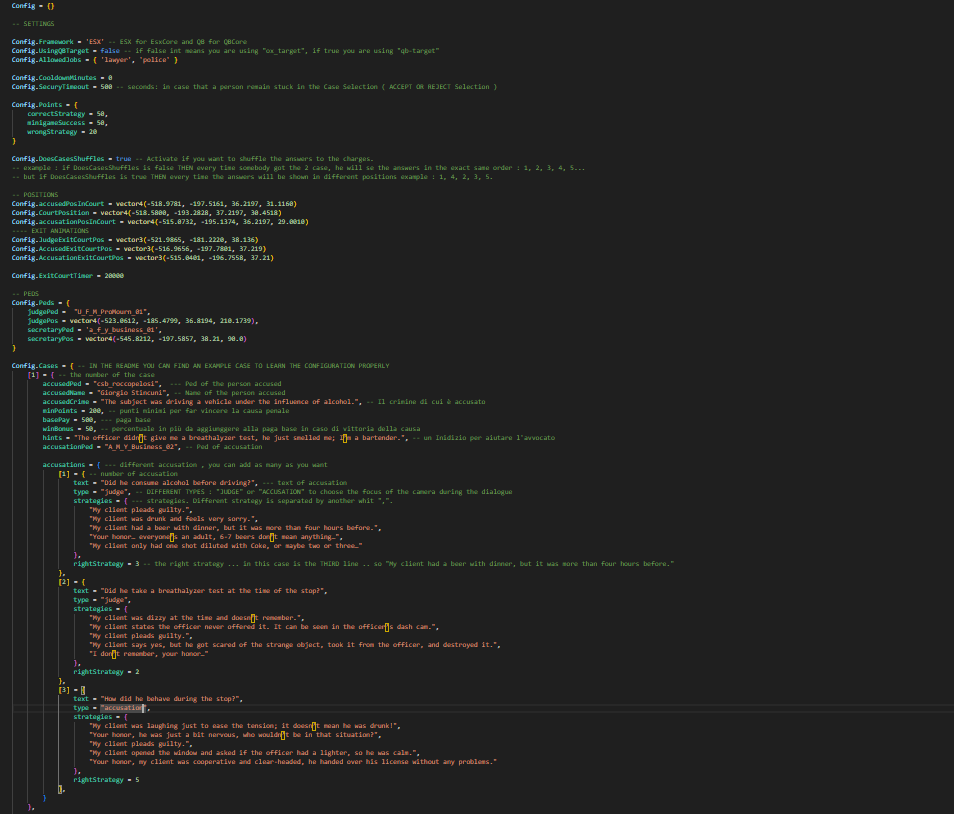Click "Did he consume alcohol before driving?" text
This screenshot has height=814, width=954.
(179, 482)
